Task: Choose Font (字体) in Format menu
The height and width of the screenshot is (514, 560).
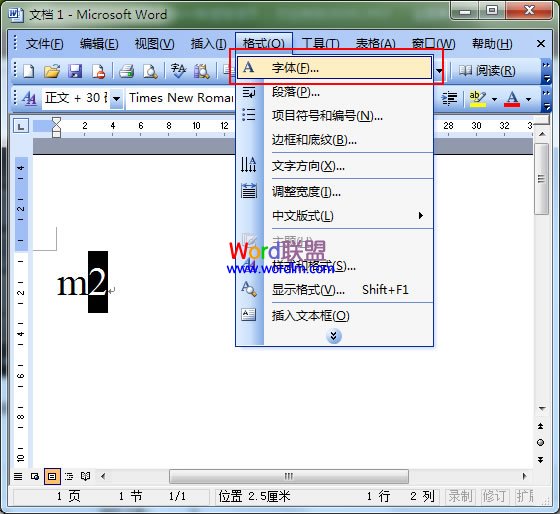Action: [x=334, y=68]
